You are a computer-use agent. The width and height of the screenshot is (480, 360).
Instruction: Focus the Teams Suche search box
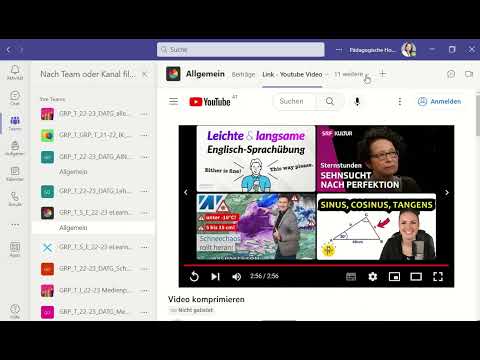pyautogui.click(x=241, y=50)
